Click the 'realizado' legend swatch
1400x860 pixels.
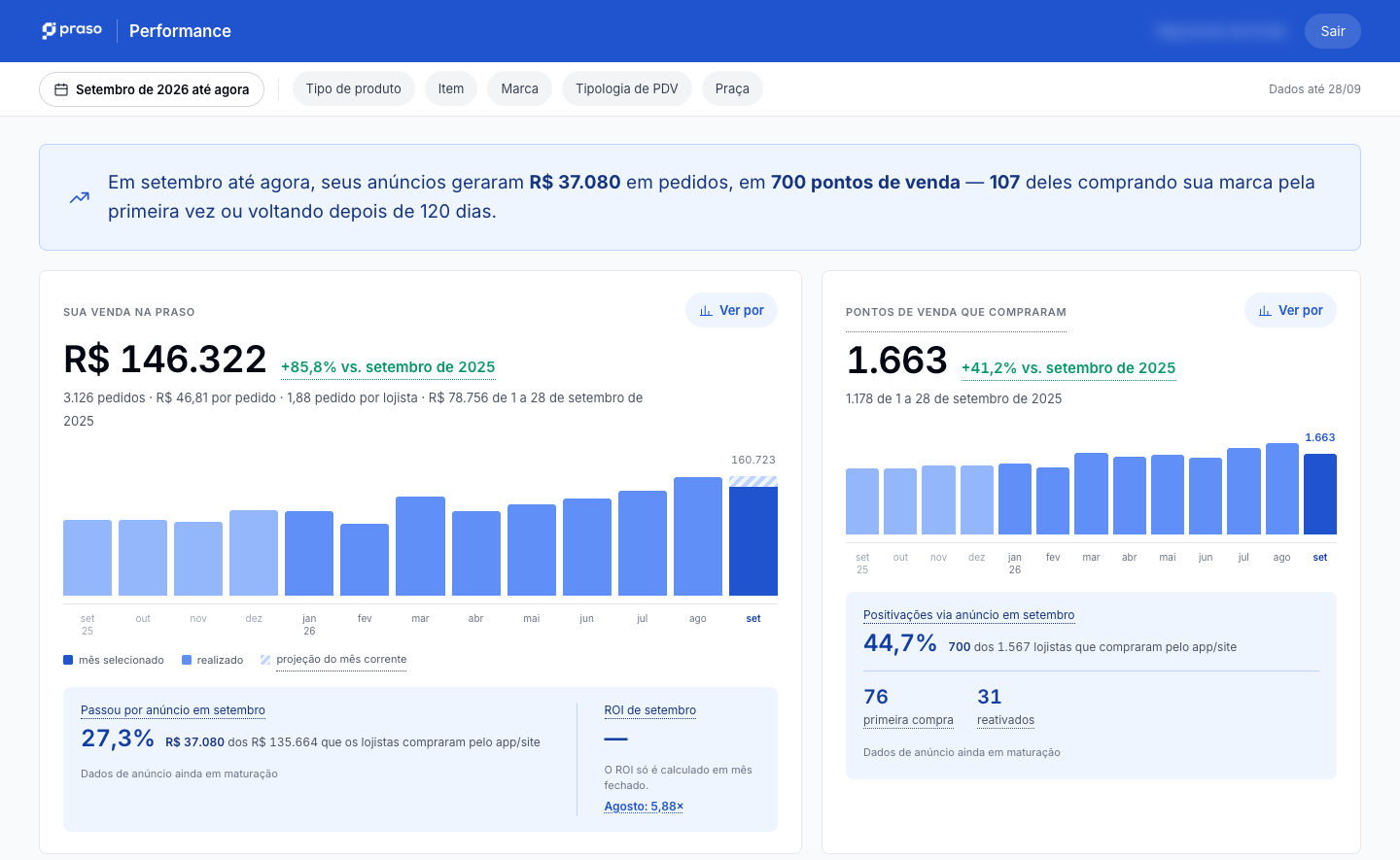[187, 660]
